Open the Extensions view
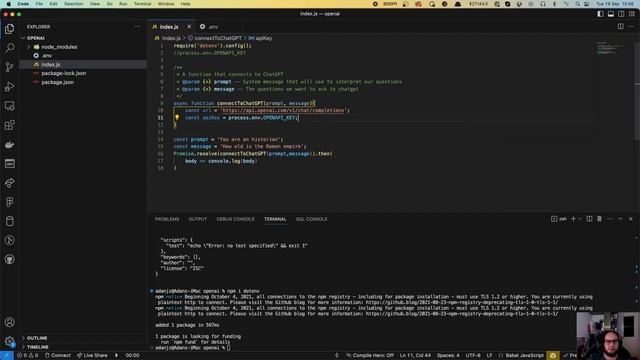Image resolution: width=640 pixels, height=360 pixels. tap(9, 125)
